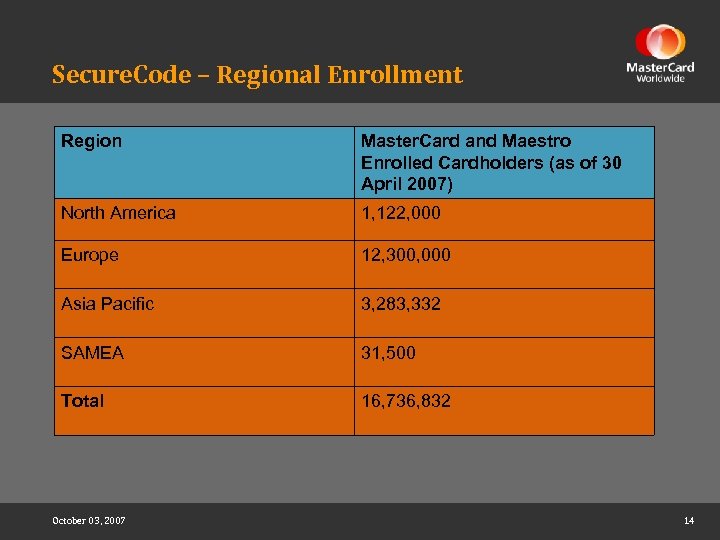The width and height of the screenshot is (720, 540).
Task: Click the 'SAMEA' region cell
Action: [204, 362]
